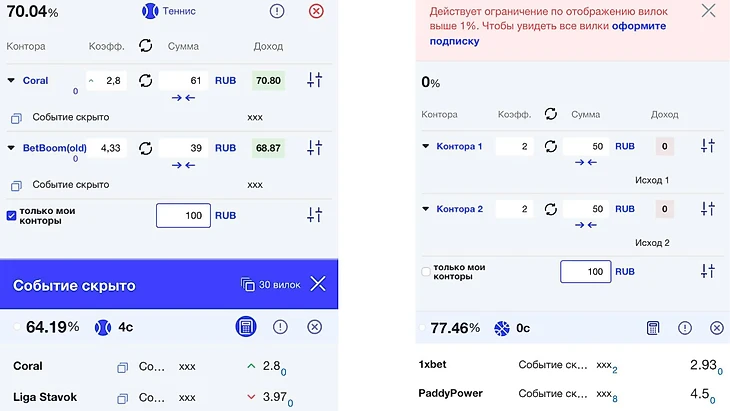730x411 pixels.
Task: Click the refresh icon in the BetBoom(old) row
Action: [x=146, y=148]
